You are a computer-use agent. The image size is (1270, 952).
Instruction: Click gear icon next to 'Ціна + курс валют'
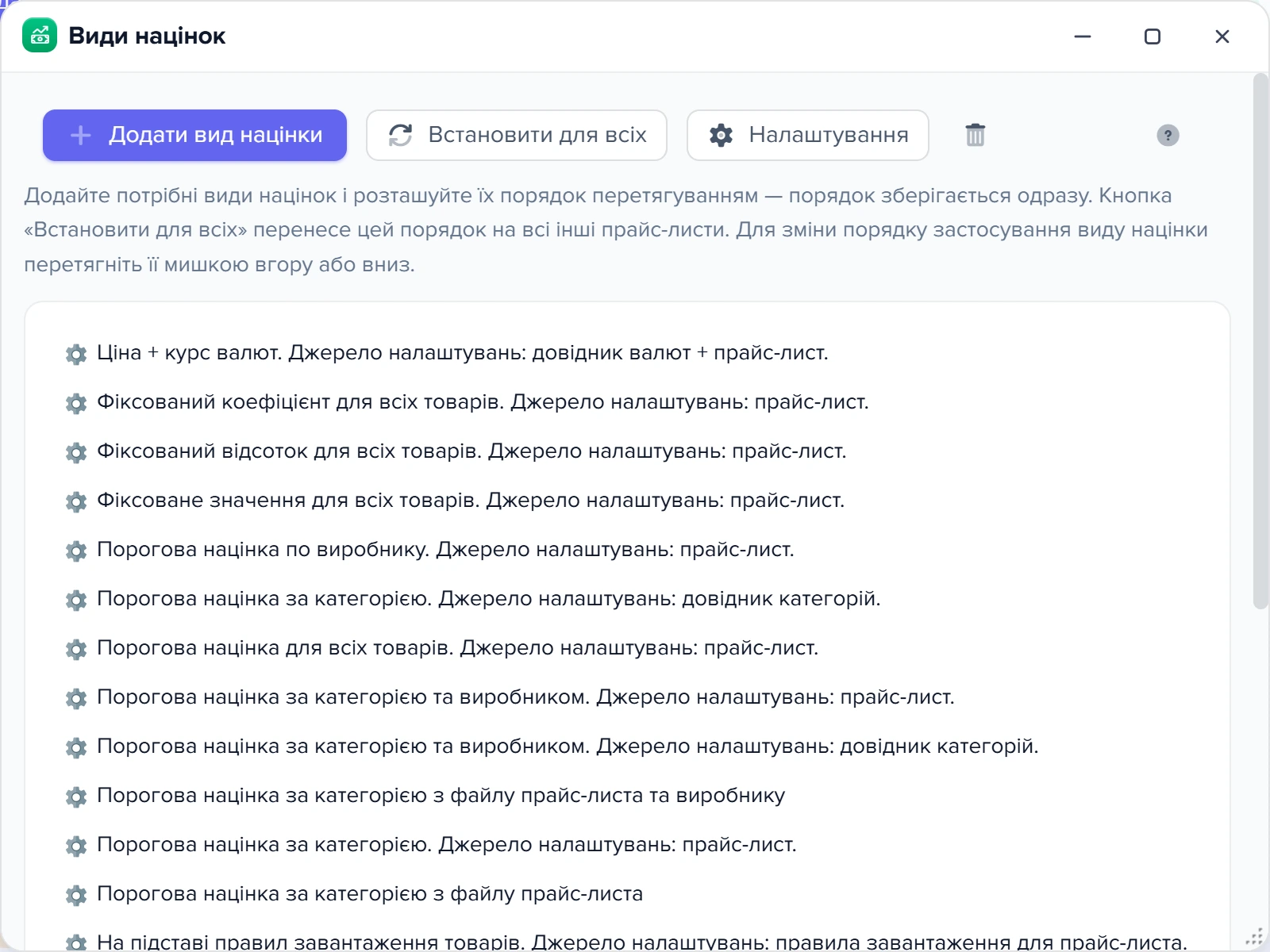click(76, 354)
